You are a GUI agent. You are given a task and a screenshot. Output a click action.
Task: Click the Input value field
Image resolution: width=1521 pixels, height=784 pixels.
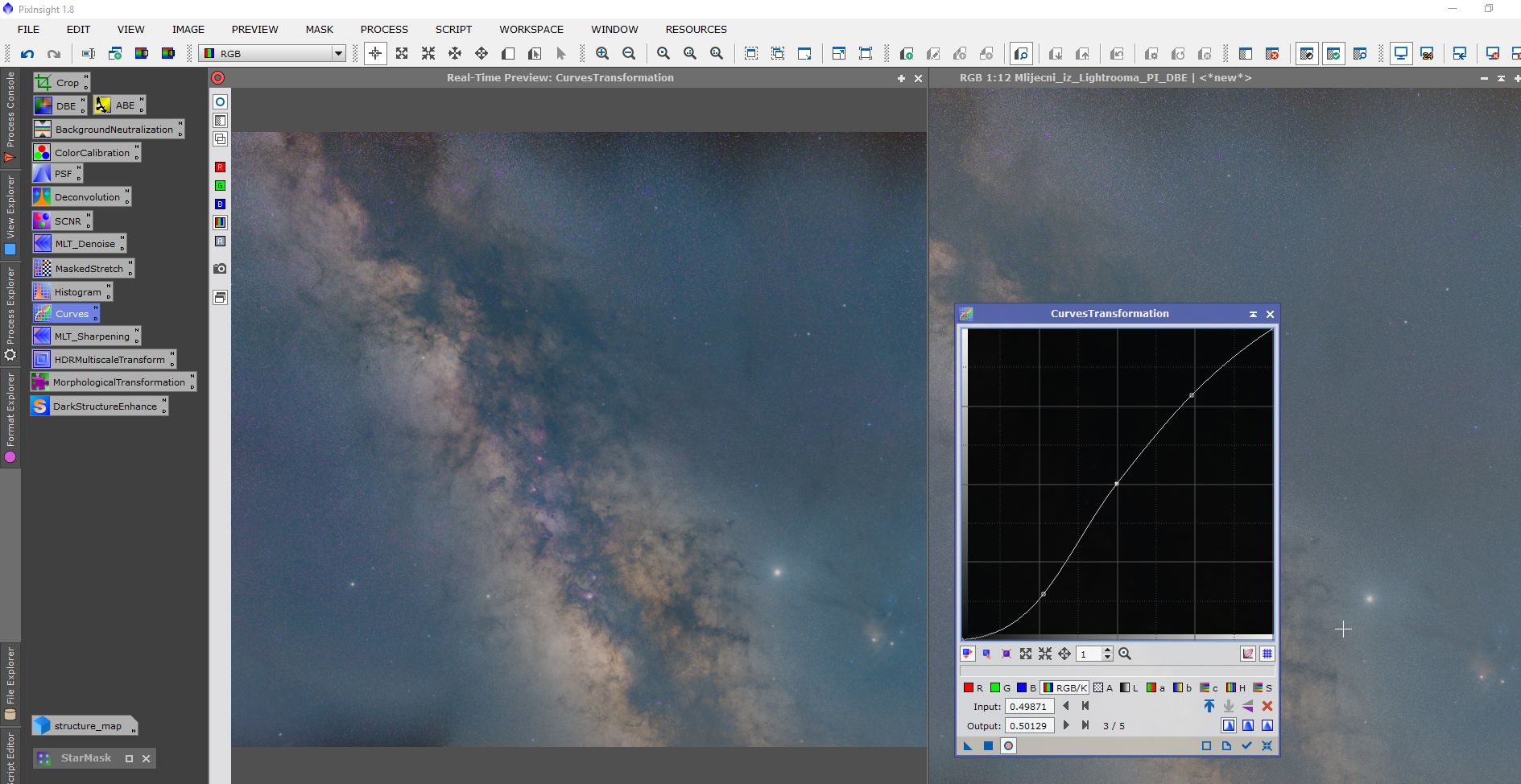coord(1029,707)
